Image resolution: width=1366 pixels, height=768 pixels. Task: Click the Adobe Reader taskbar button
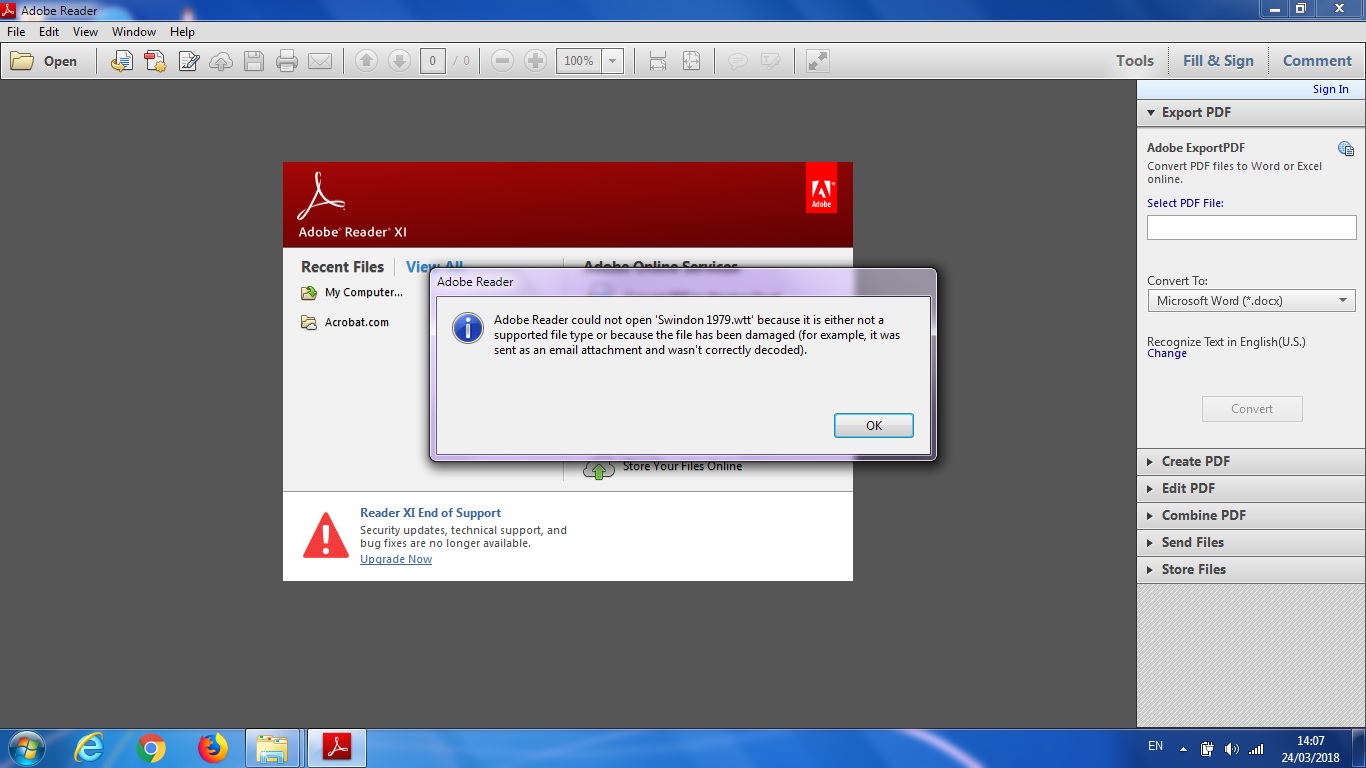tap(336, 748)
